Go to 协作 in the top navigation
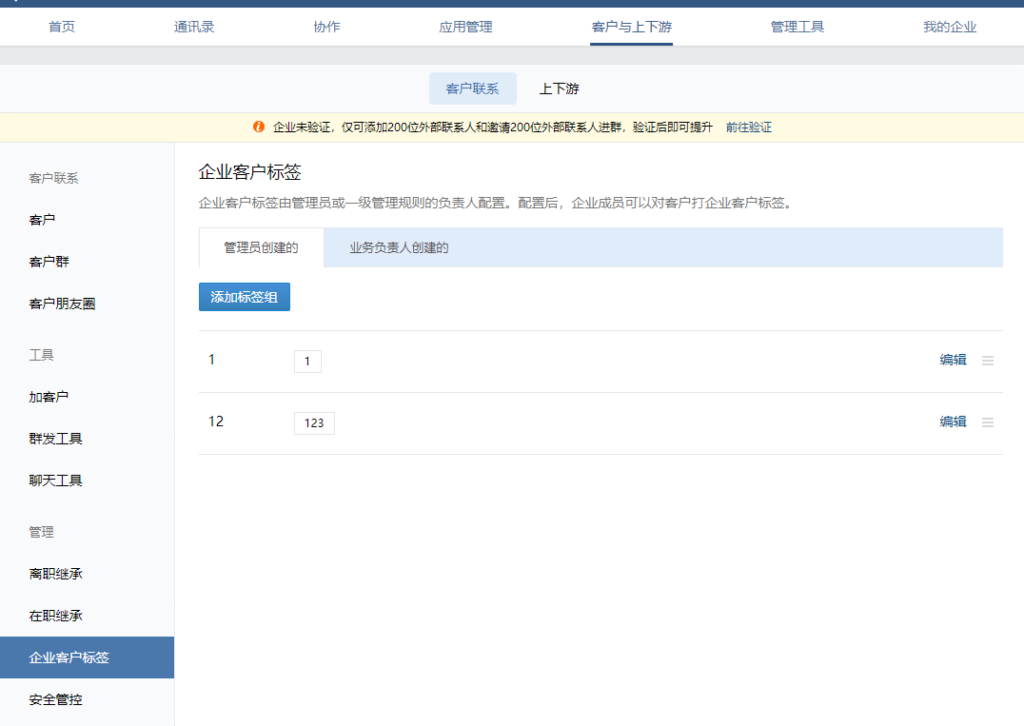 327,27
